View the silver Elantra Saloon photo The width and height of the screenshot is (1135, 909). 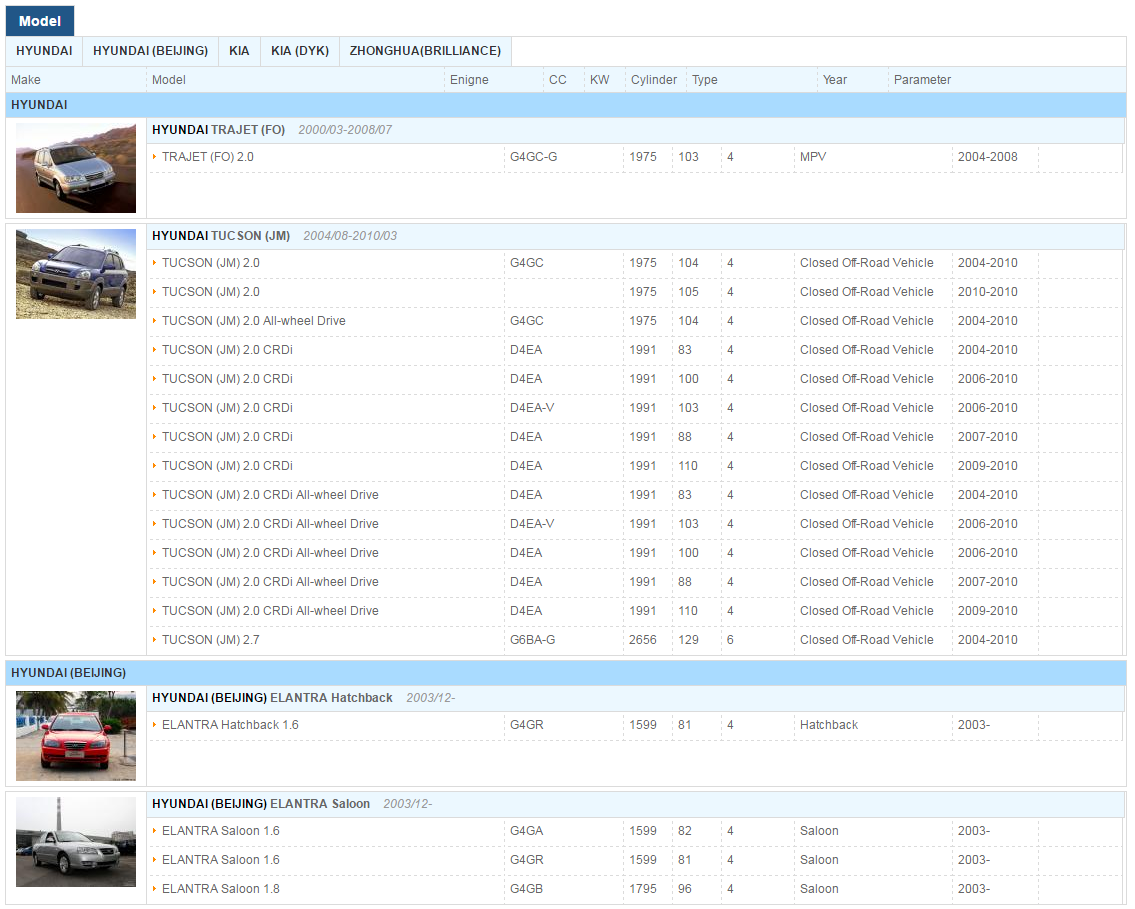click(76, 842)
